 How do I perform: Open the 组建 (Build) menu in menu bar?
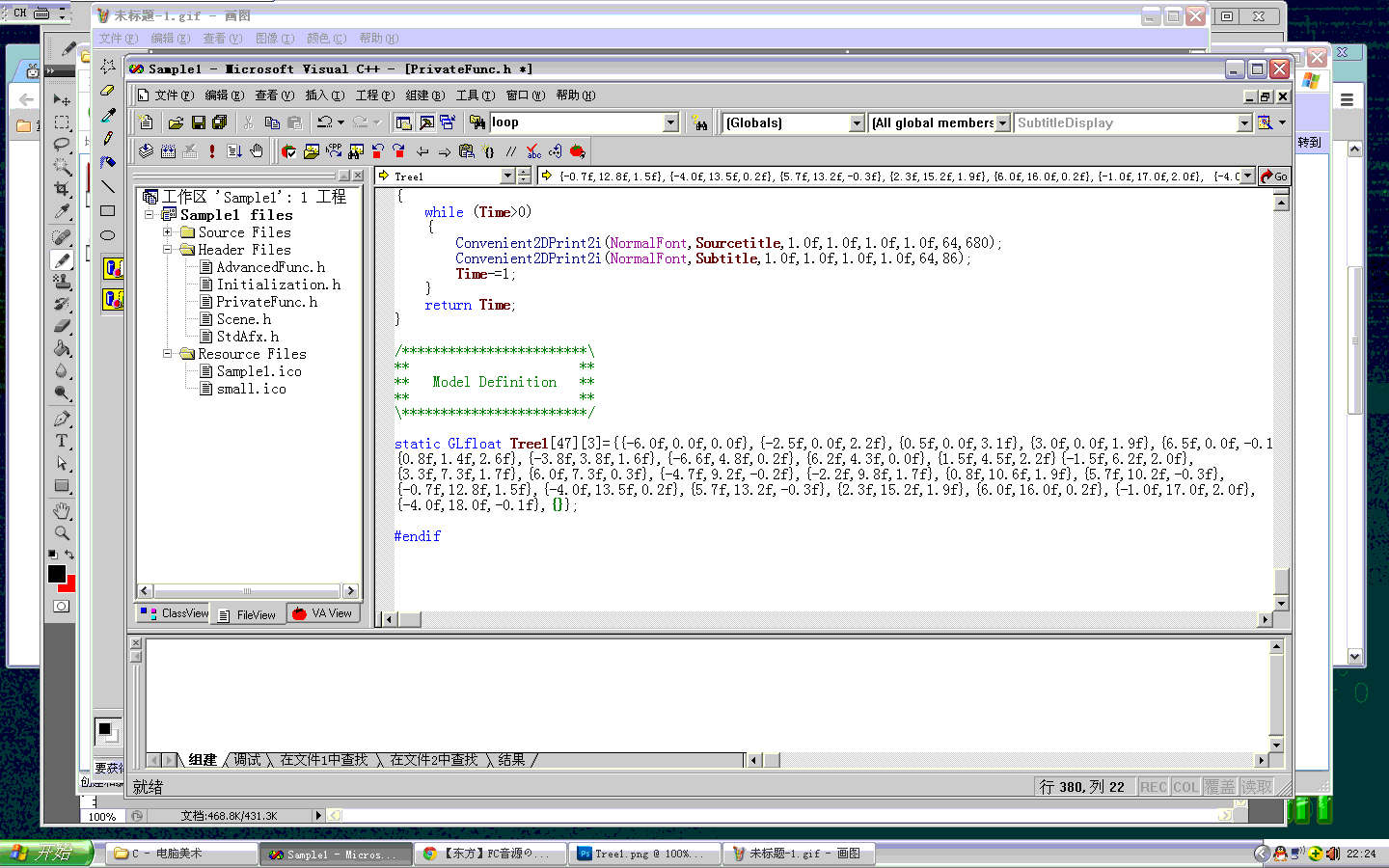pos(425,95)
